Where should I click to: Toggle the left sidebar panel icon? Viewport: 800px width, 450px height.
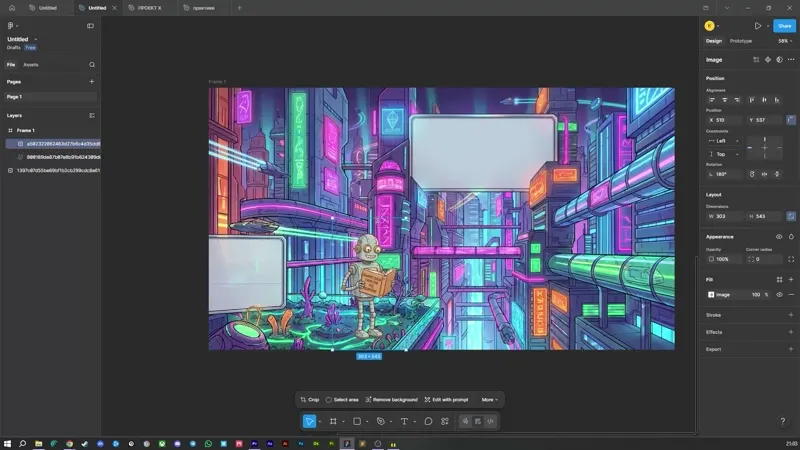coord(90,26)
